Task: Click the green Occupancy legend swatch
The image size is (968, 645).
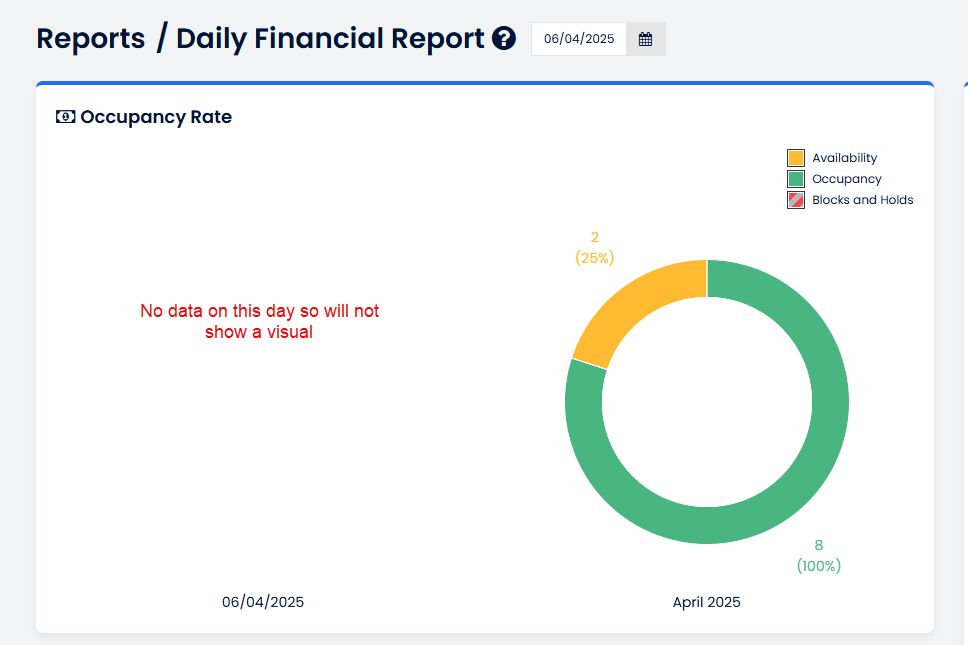Action: coord(796,179)
